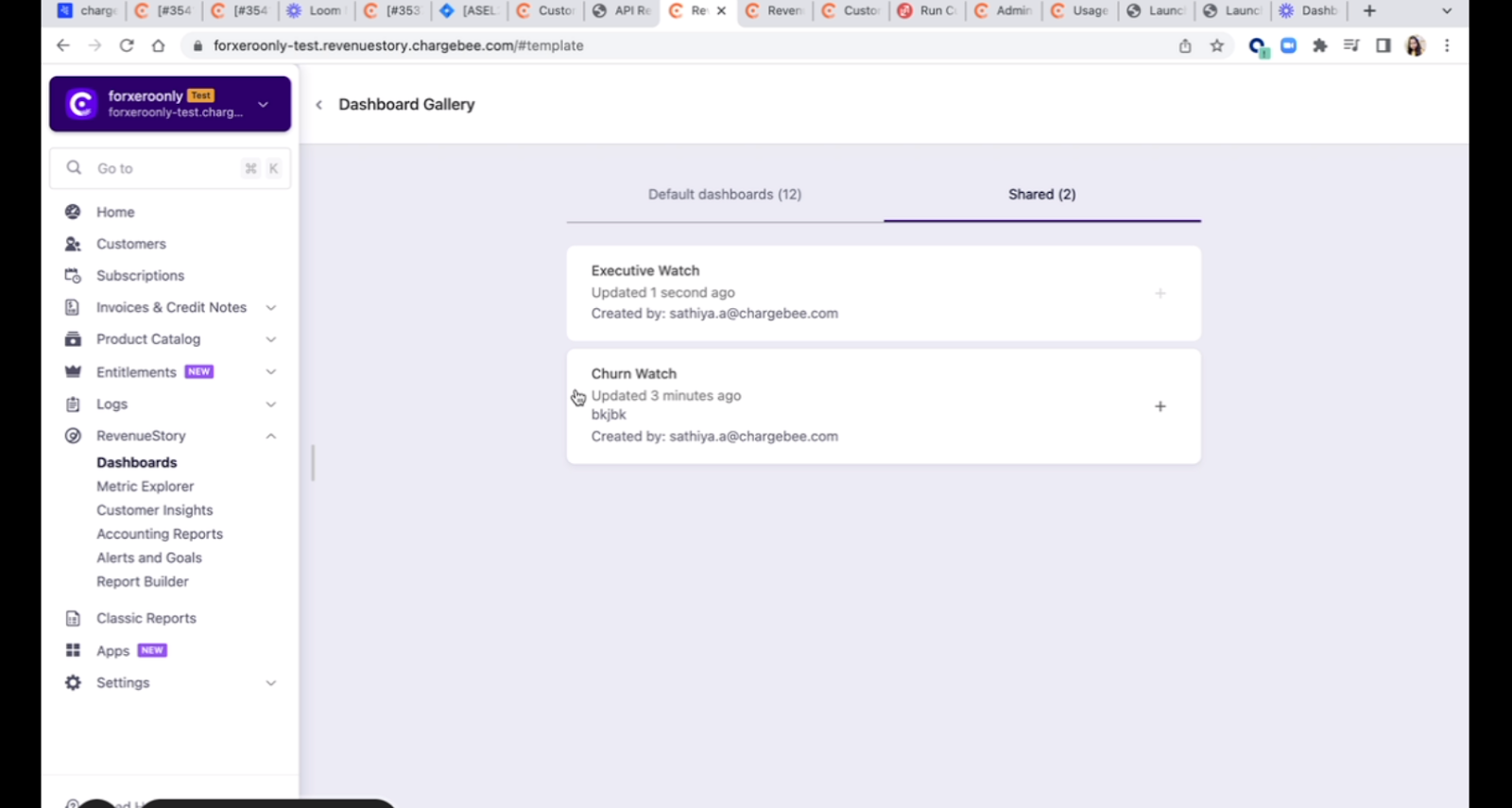The image size is (1512, 808).
Task: Open Metric Explorer link
Action: click(145, 486)
